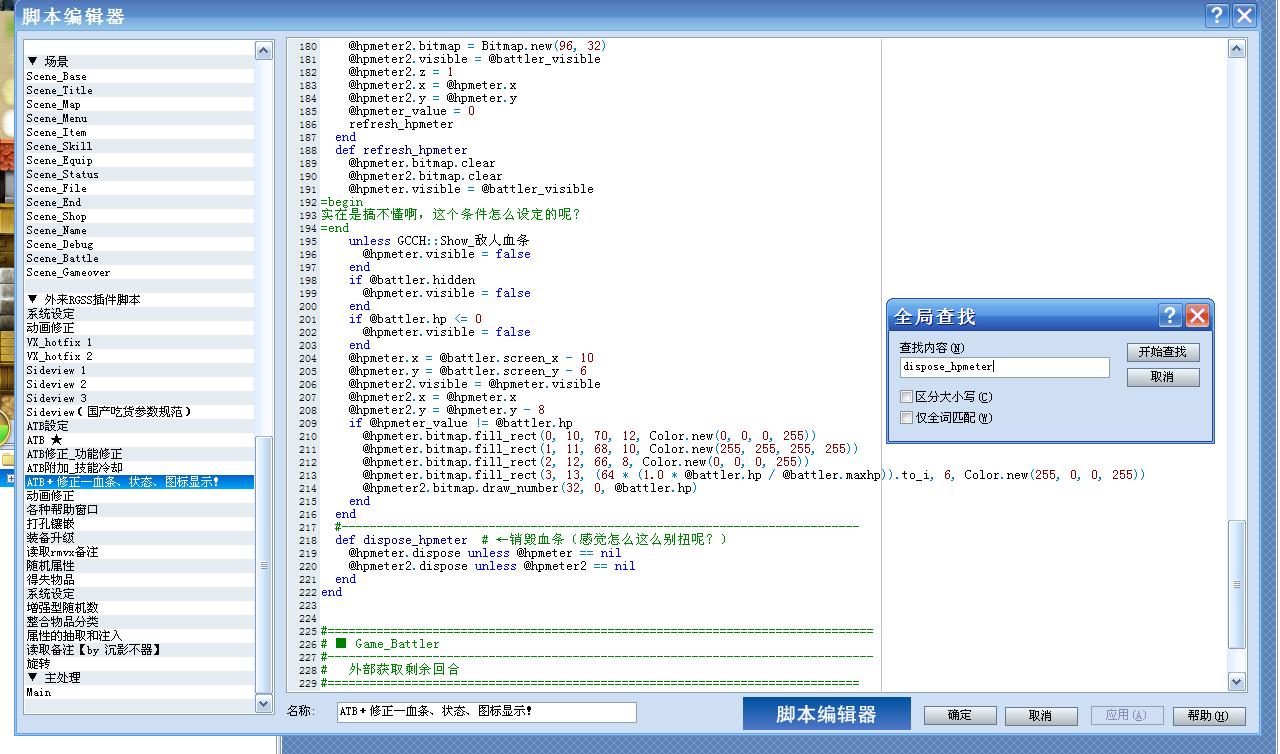The image size is (1280, 754).
Task: Select 装备升级 in the script list
Action: [139, 538]
